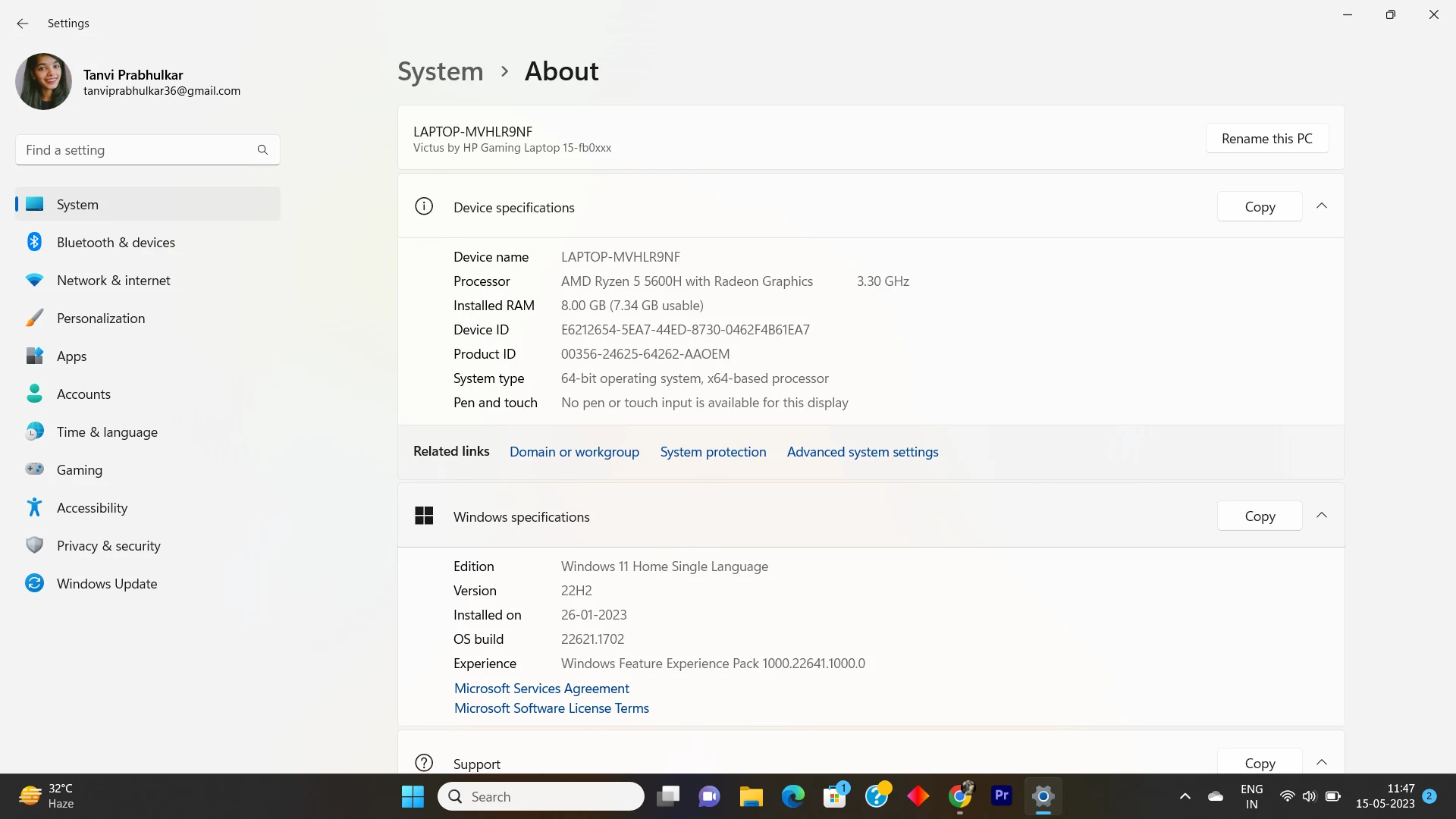Open the Gaming controller icon
This screenshot has height=819, width=1456.
pyautogui.click(x=34, y=469)
